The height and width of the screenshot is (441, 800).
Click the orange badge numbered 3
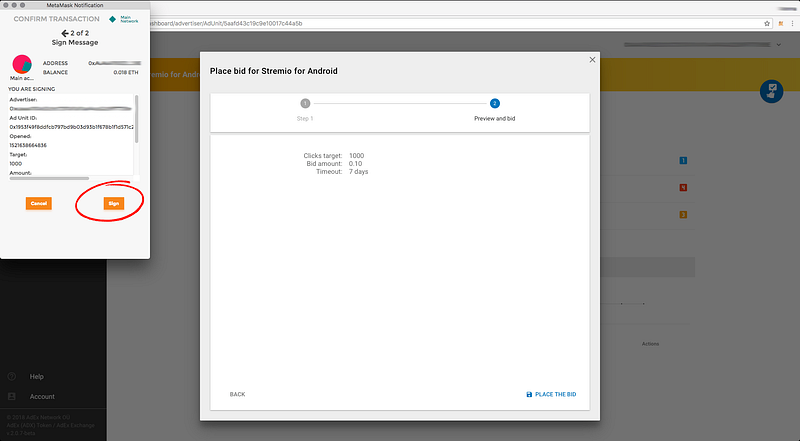tap(683, 214)
